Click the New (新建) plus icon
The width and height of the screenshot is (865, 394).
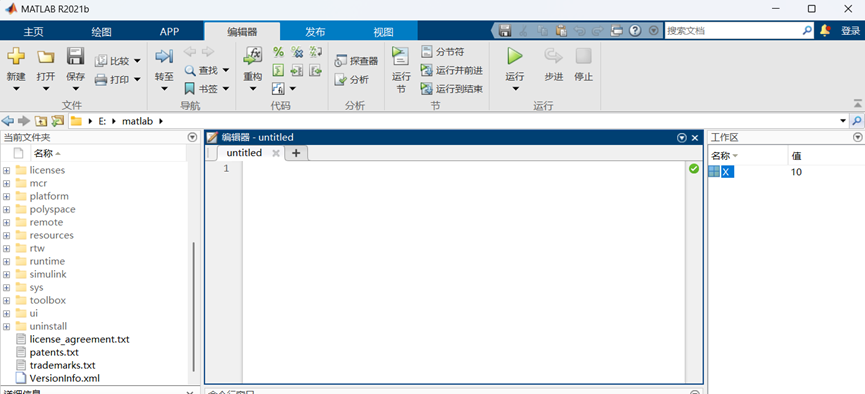[x=16, y=56]
